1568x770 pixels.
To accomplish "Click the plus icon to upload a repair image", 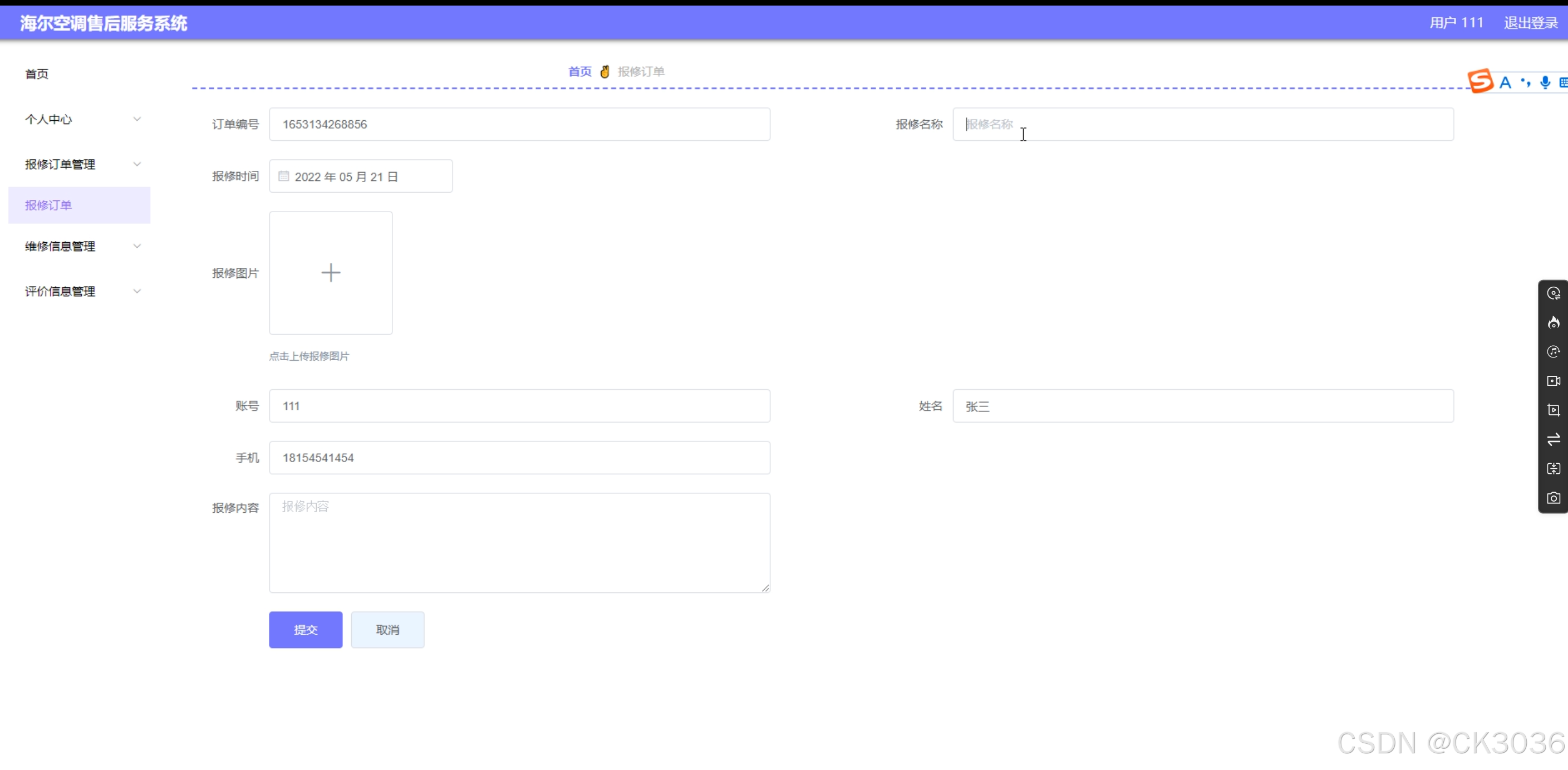I will pos(331,273).
